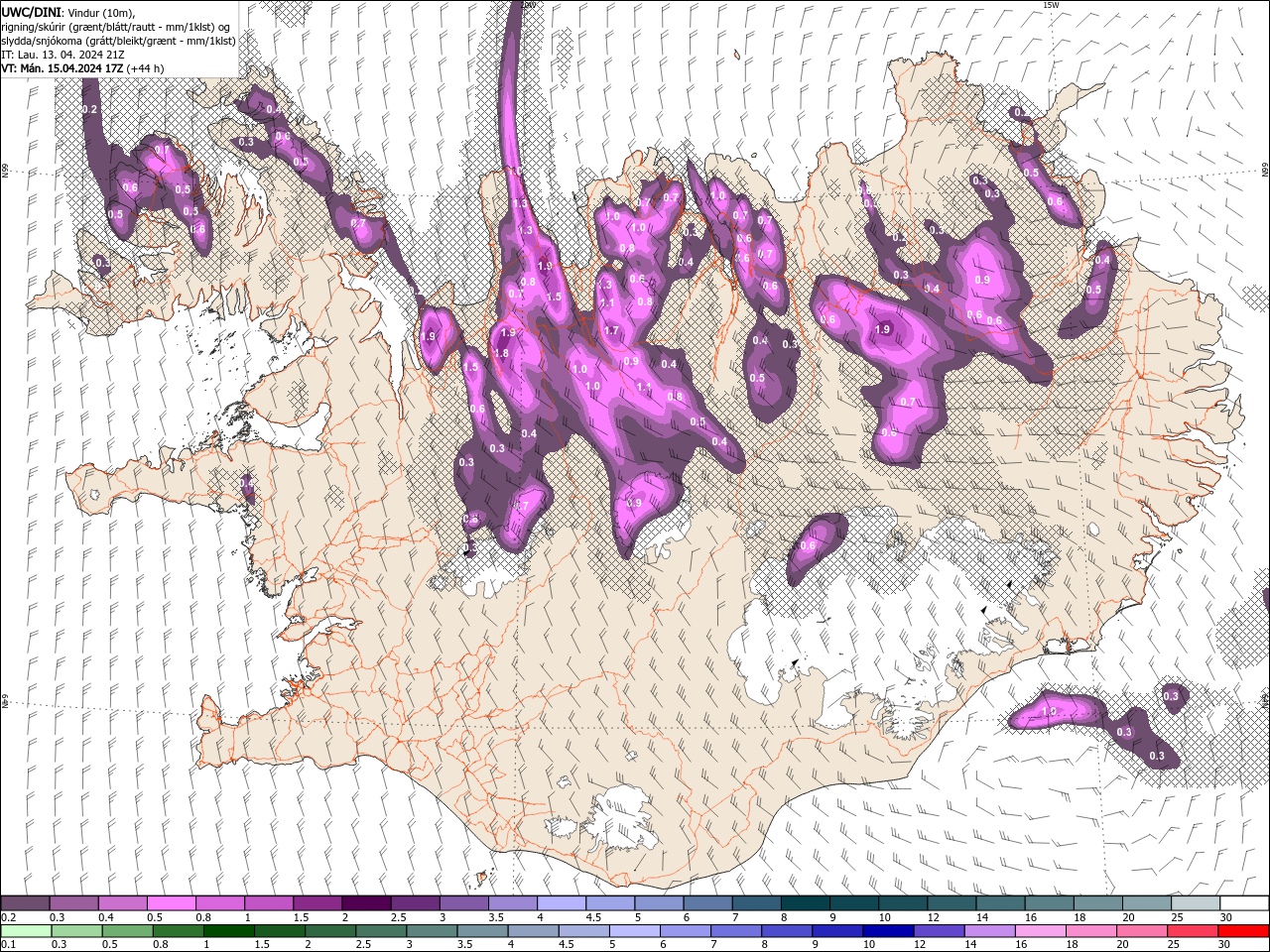The image size is (1270, 952).
Task: Pick the upper scale swatch starting at 0.3
Action: pyautogui.click(x=73, y=903)
